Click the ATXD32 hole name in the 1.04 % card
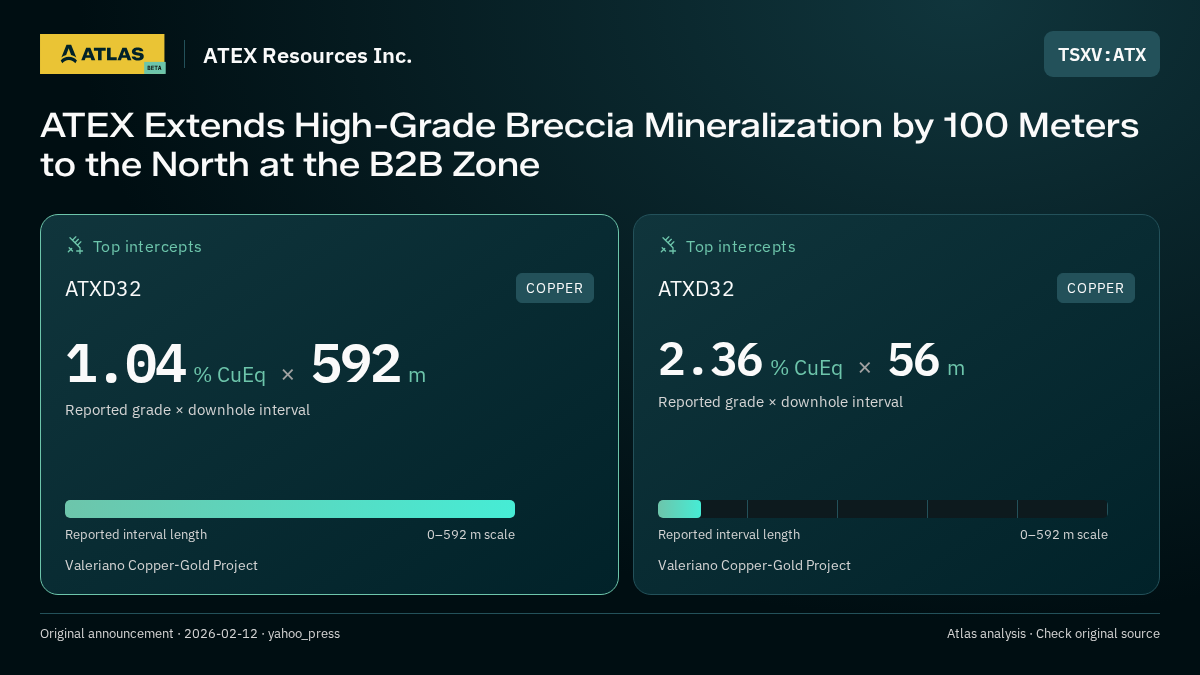Viewport: 1200px width, 675px height. point(103,289)
